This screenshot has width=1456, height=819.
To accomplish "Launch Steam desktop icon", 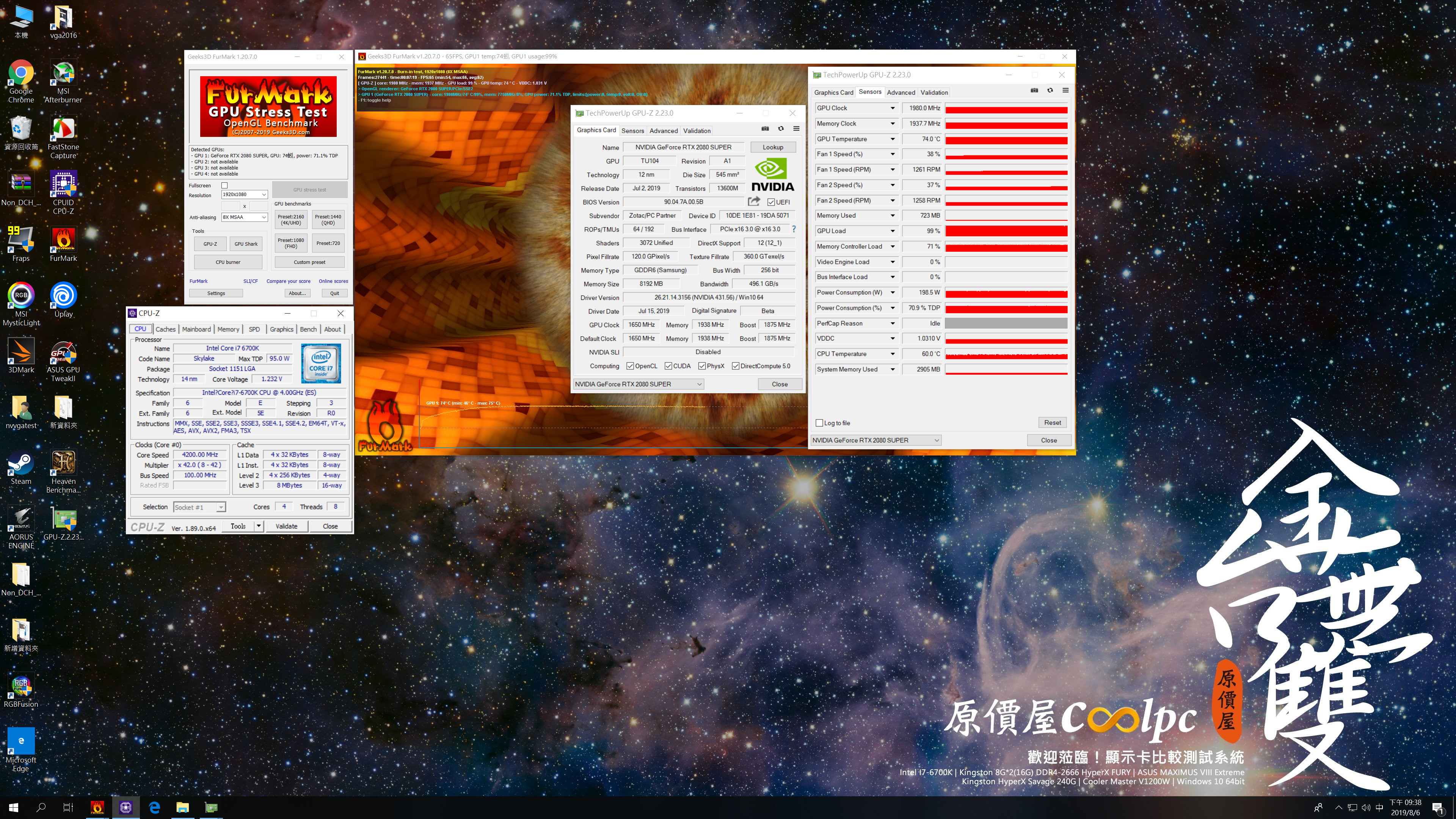I will click(x=21, y=468).
